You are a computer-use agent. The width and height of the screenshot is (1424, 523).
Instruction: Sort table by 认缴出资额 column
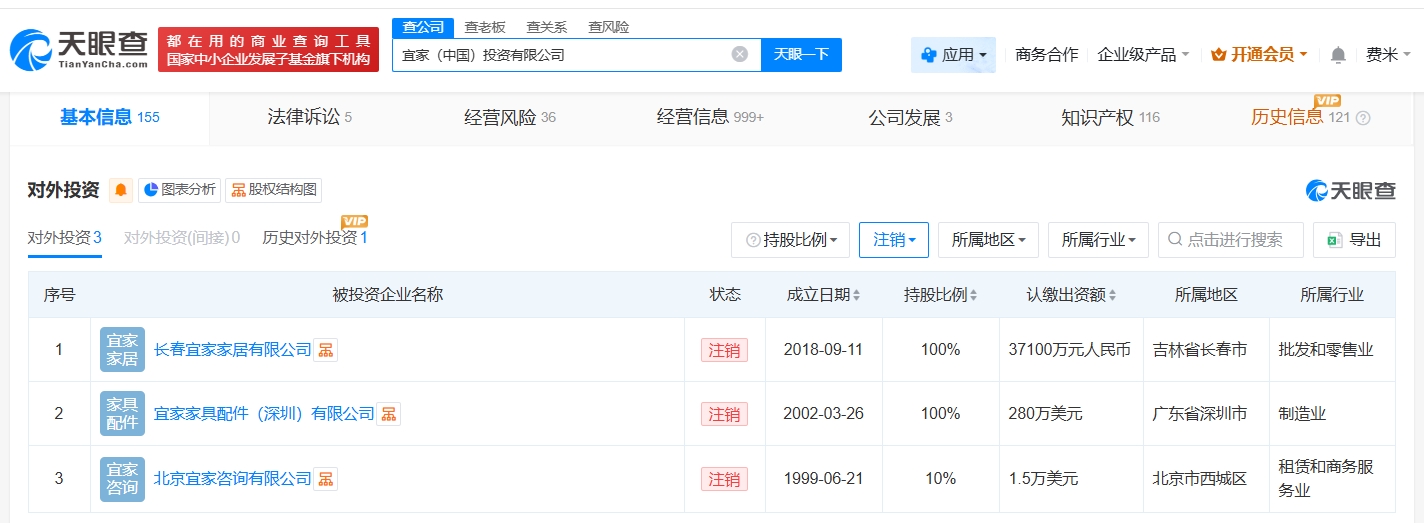coord(1071,295)
